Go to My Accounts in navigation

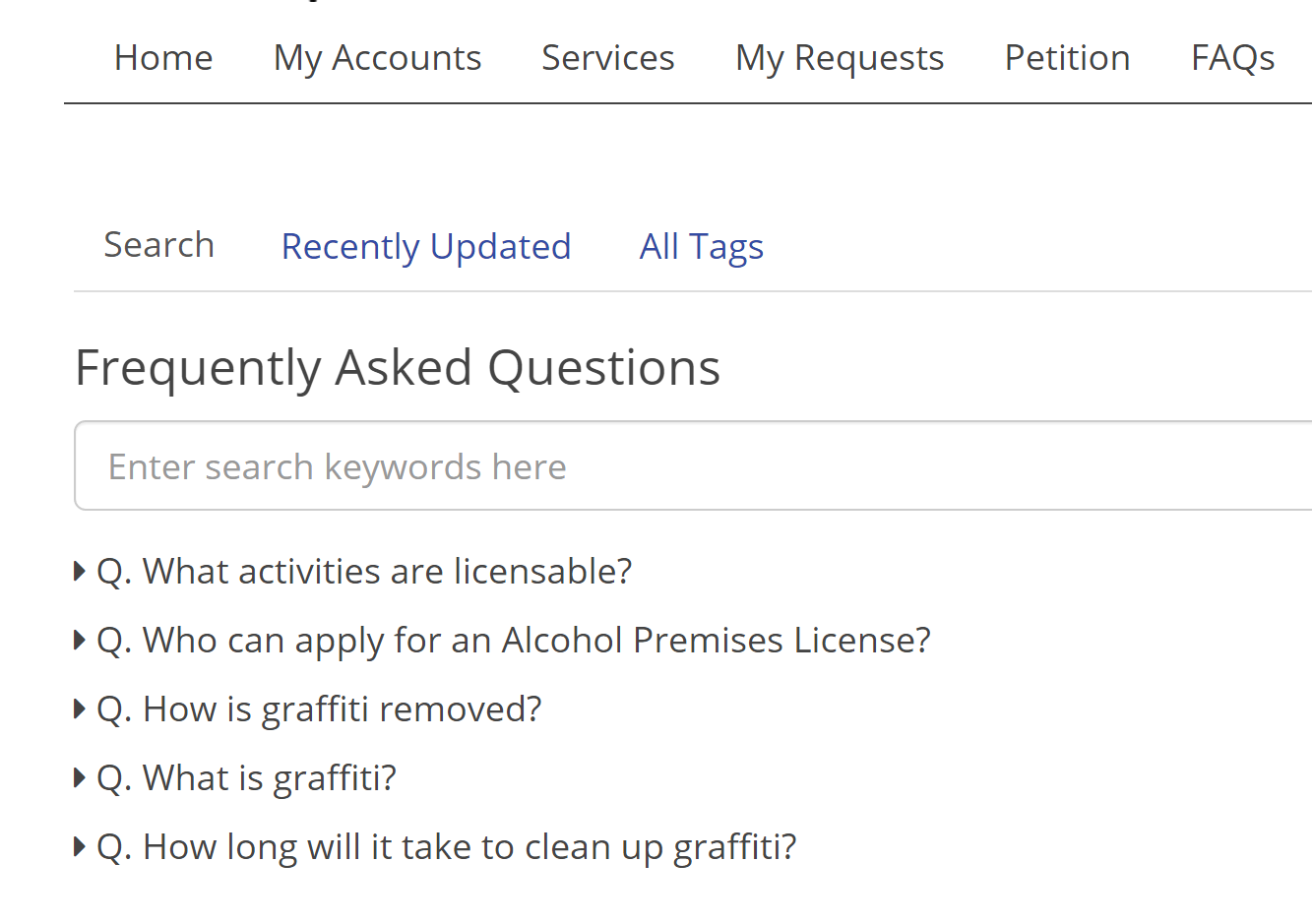378,58
